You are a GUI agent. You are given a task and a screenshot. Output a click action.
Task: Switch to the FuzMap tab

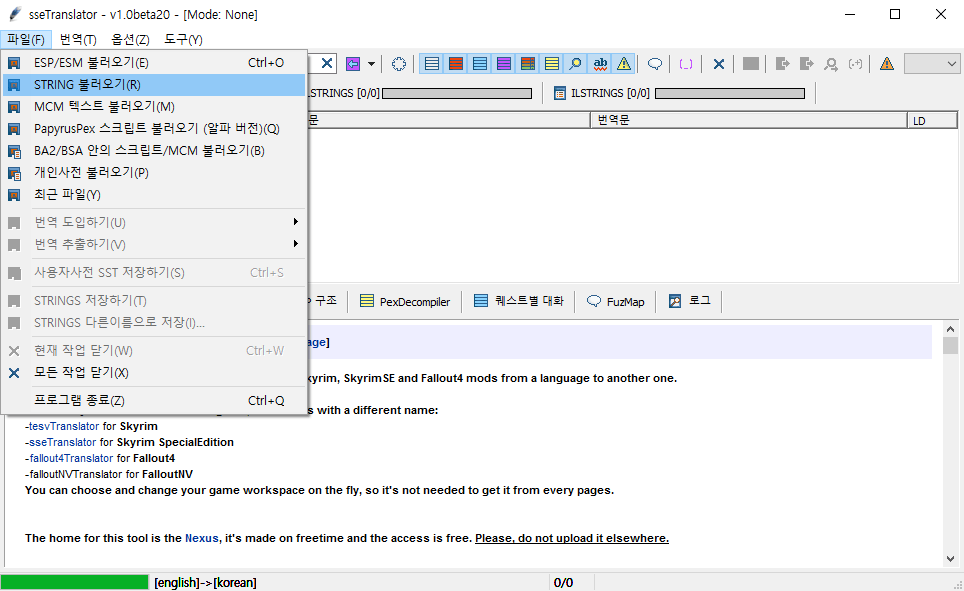click(x=616, y=300)
